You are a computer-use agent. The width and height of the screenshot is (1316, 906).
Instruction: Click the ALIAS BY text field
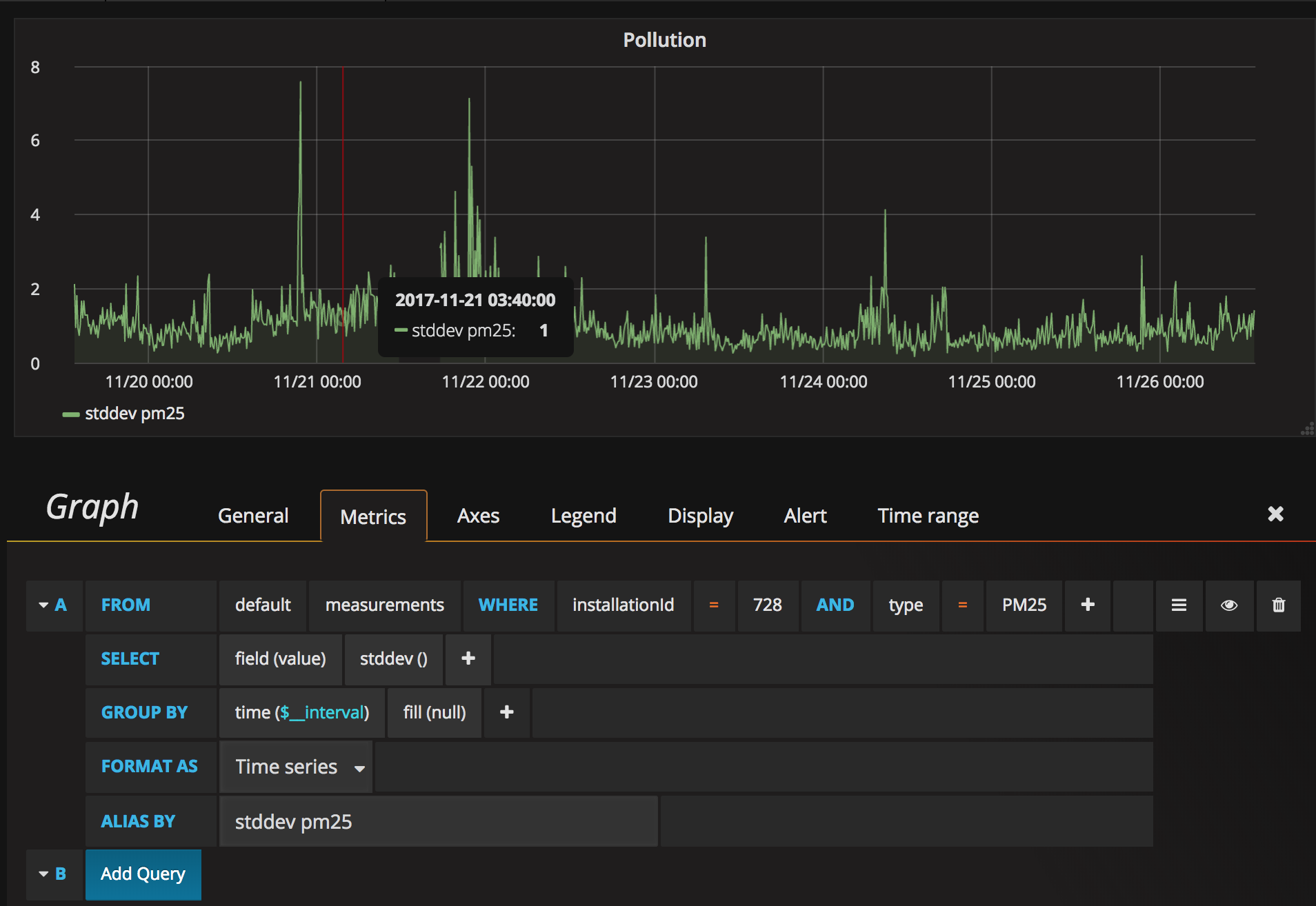tap(438, 822)
